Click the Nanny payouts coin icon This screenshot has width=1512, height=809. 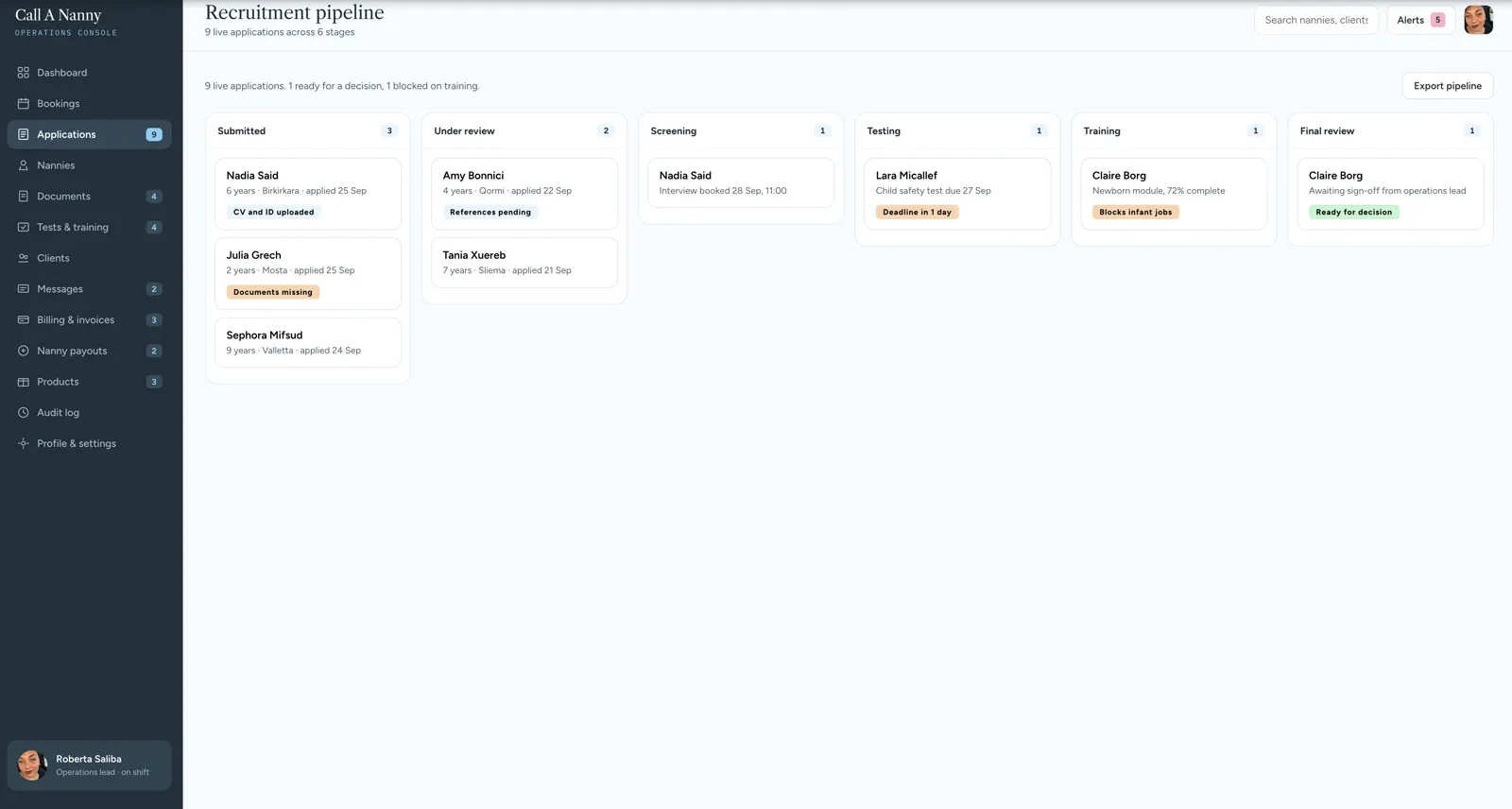coord(24,351)
